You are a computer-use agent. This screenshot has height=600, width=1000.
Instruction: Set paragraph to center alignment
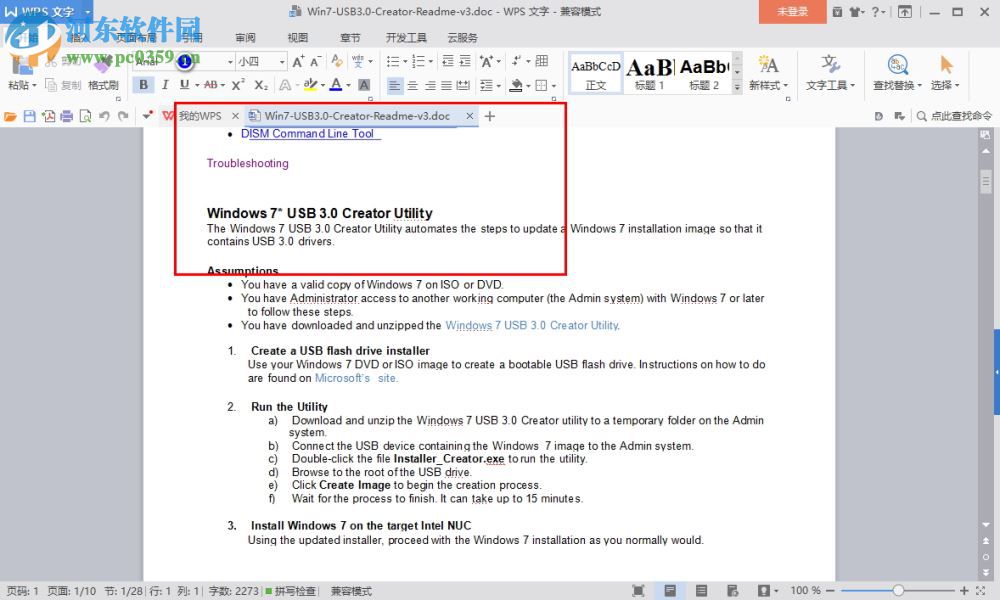pos(413,85)
